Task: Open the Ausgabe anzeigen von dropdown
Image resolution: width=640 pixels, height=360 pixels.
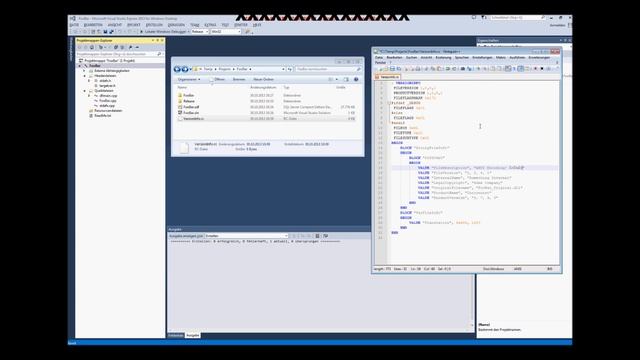Action: point(247,236)
